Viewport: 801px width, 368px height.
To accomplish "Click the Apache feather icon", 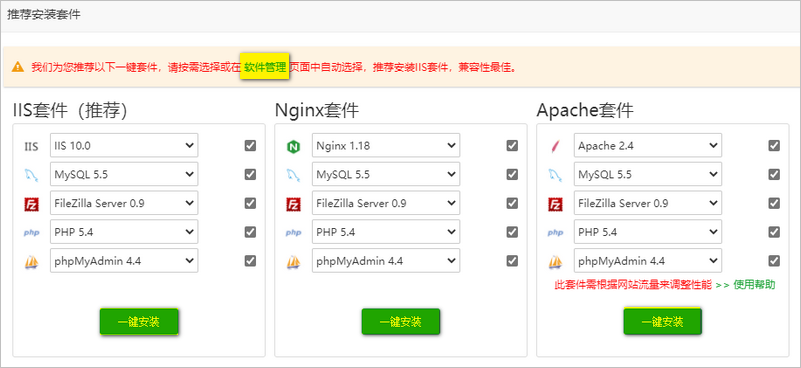I will click(555, 147).
